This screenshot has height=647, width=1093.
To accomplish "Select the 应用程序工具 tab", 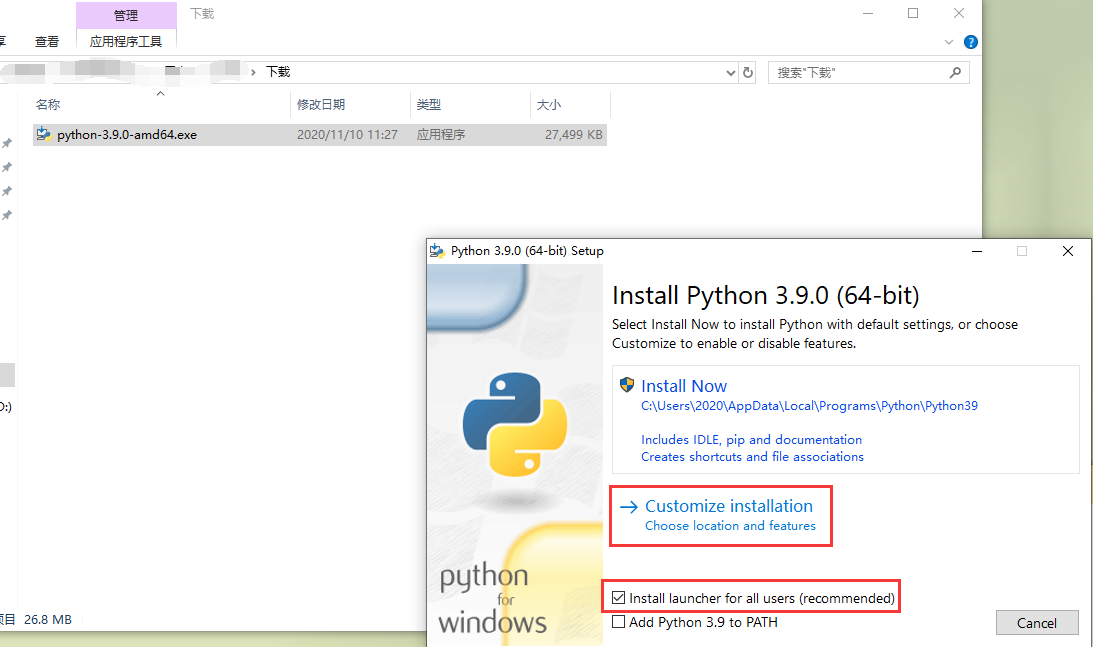I will (126, 42).
